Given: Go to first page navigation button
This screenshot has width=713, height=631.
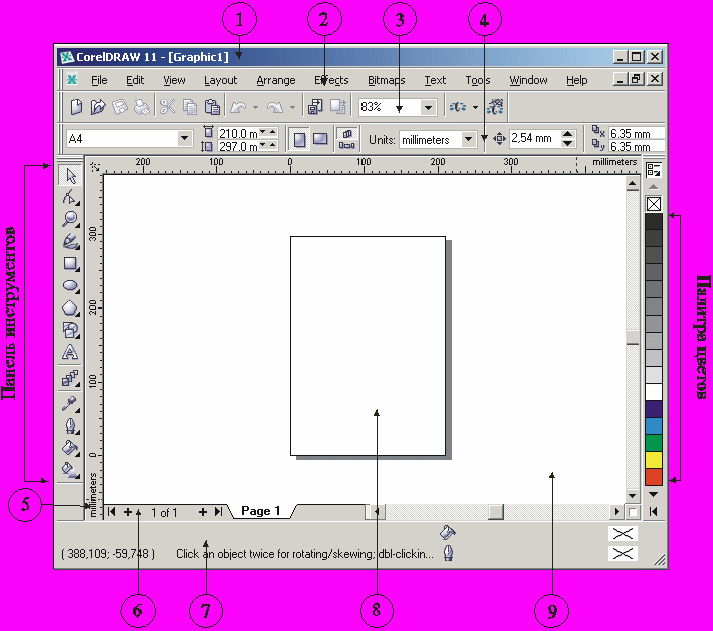Looking at the screenshot, I should (111, 512).
